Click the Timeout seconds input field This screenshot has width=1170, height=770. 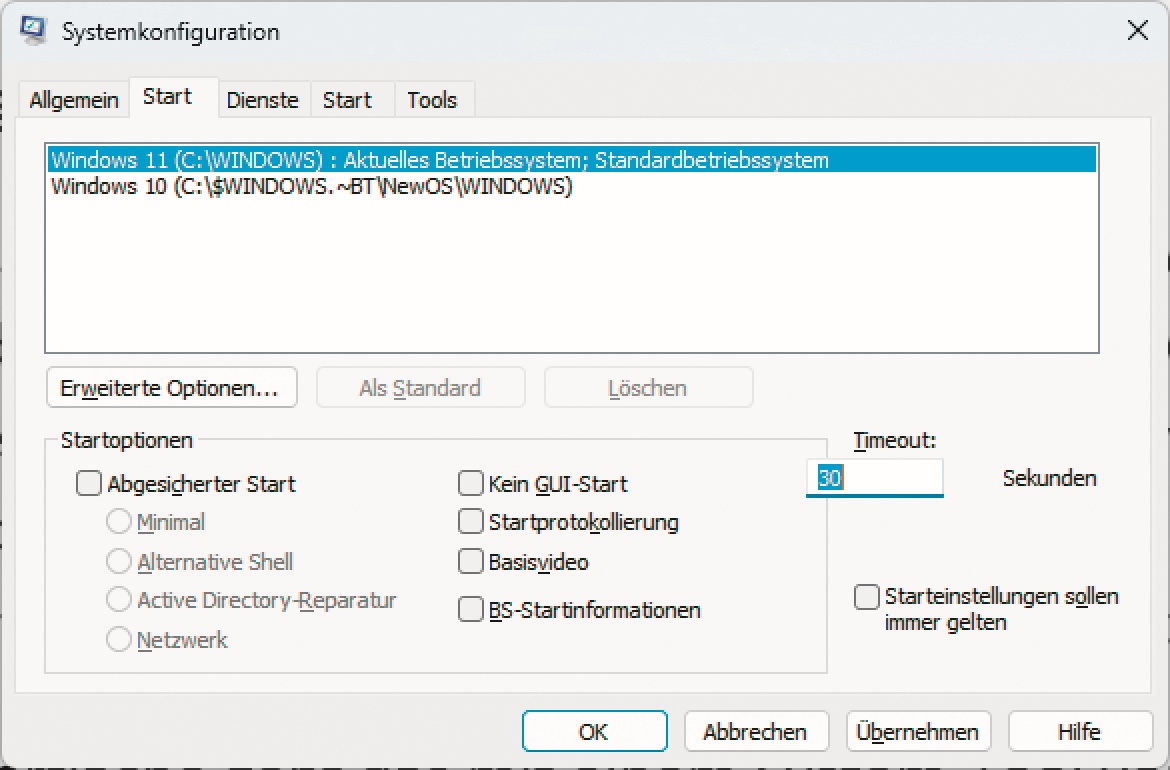pyautogui.click(x=875, y=478)
